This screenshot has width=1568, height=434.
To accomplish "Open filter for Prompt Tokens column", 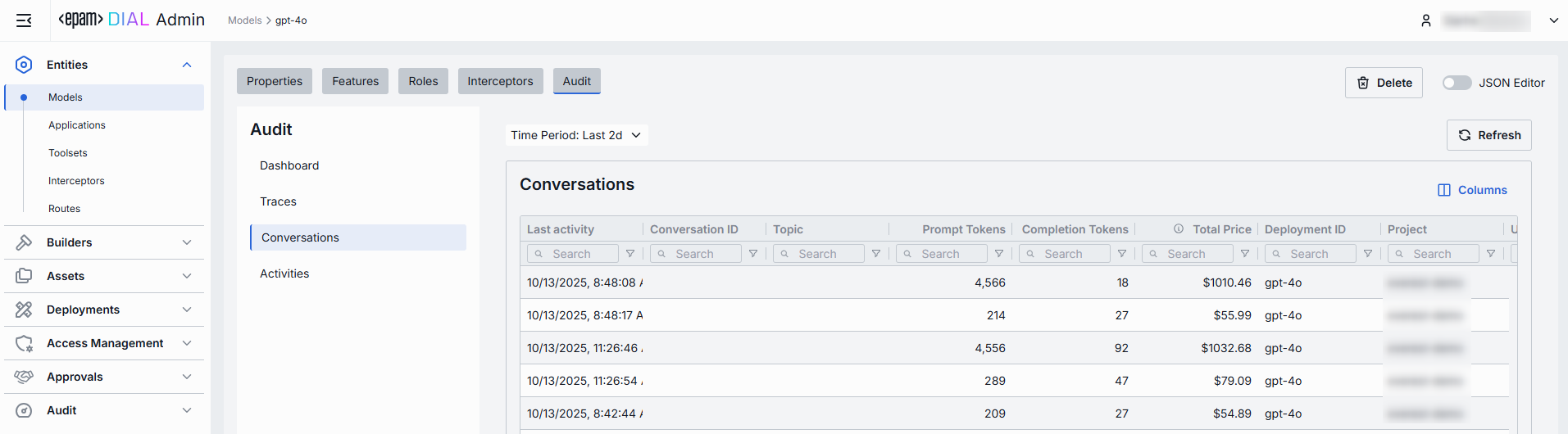I will pos(999,254).
